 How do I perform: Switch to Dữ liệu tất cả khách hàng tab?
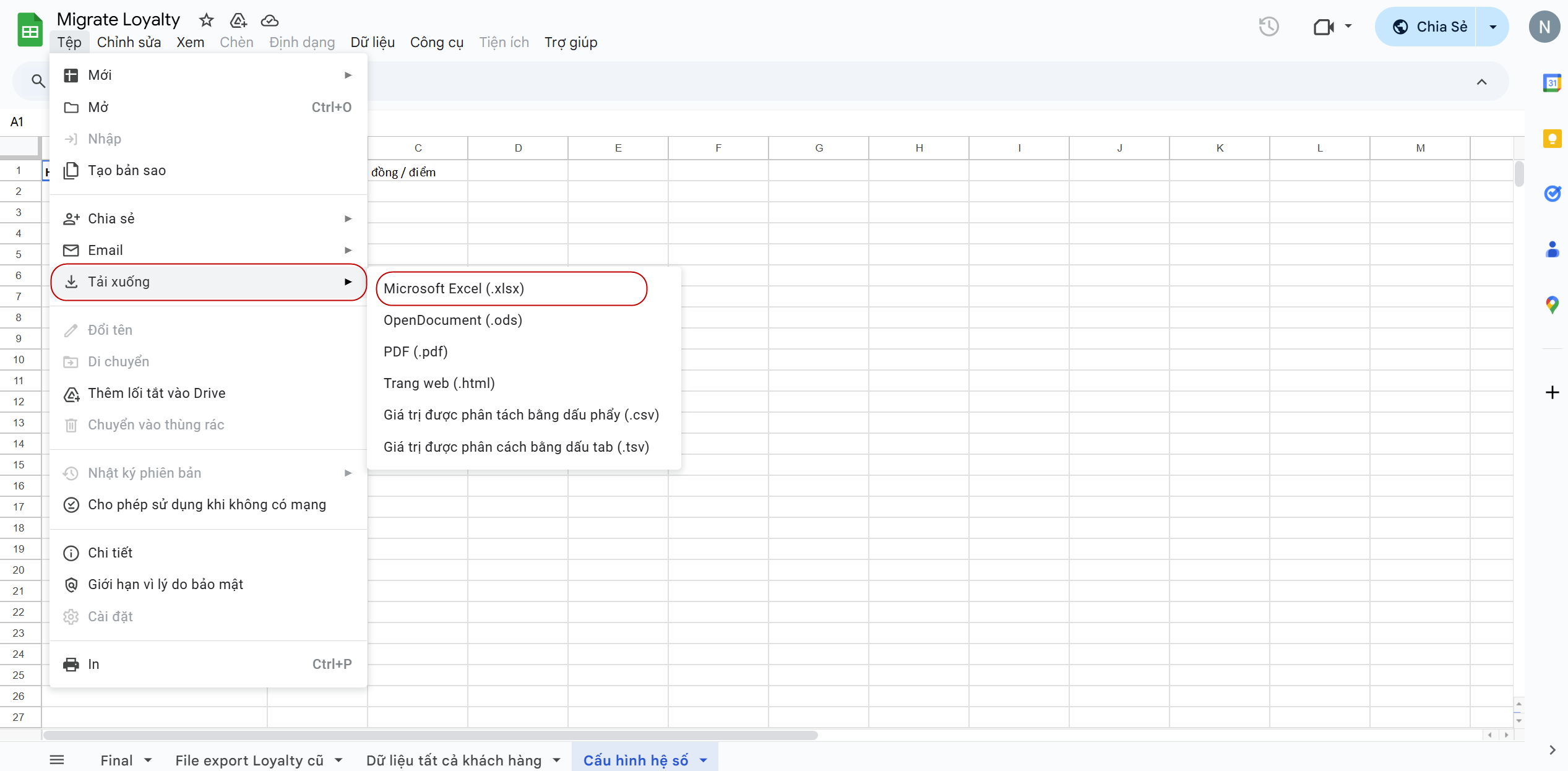click(454, 760)
